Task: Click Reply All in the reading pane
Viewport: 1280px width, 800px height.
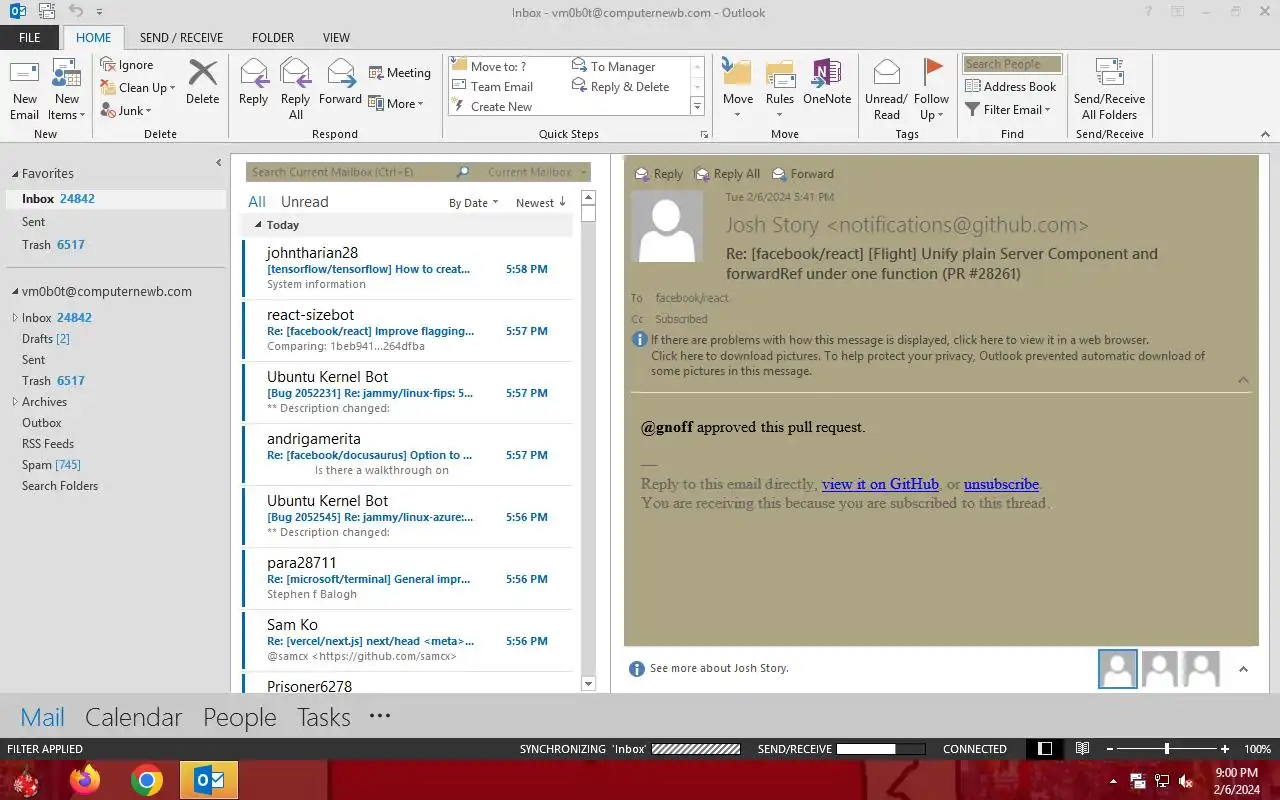Action: point(728,174)
